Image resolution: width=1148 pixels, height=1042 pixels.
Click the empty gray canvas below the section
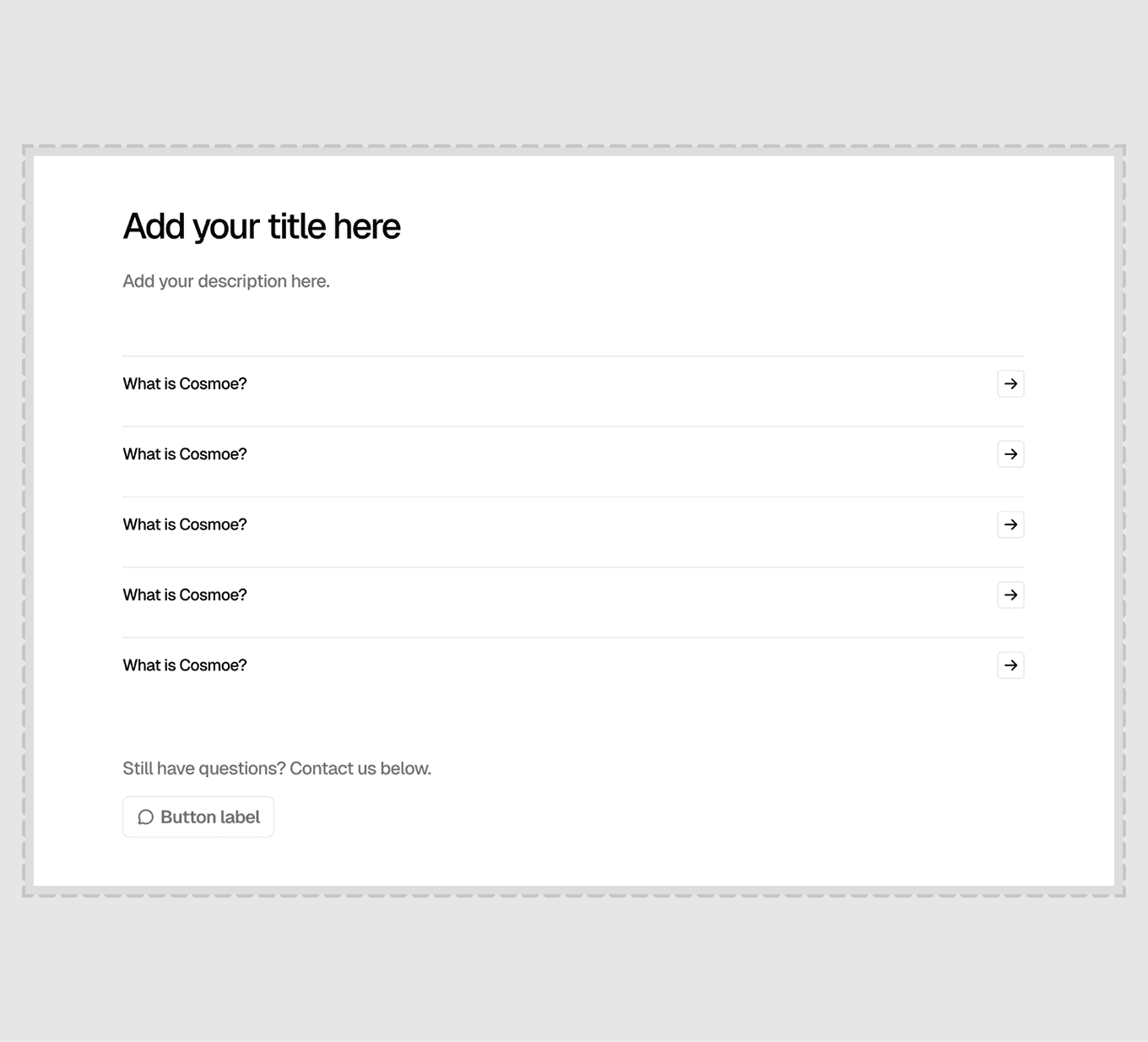[x=574, y=969]
